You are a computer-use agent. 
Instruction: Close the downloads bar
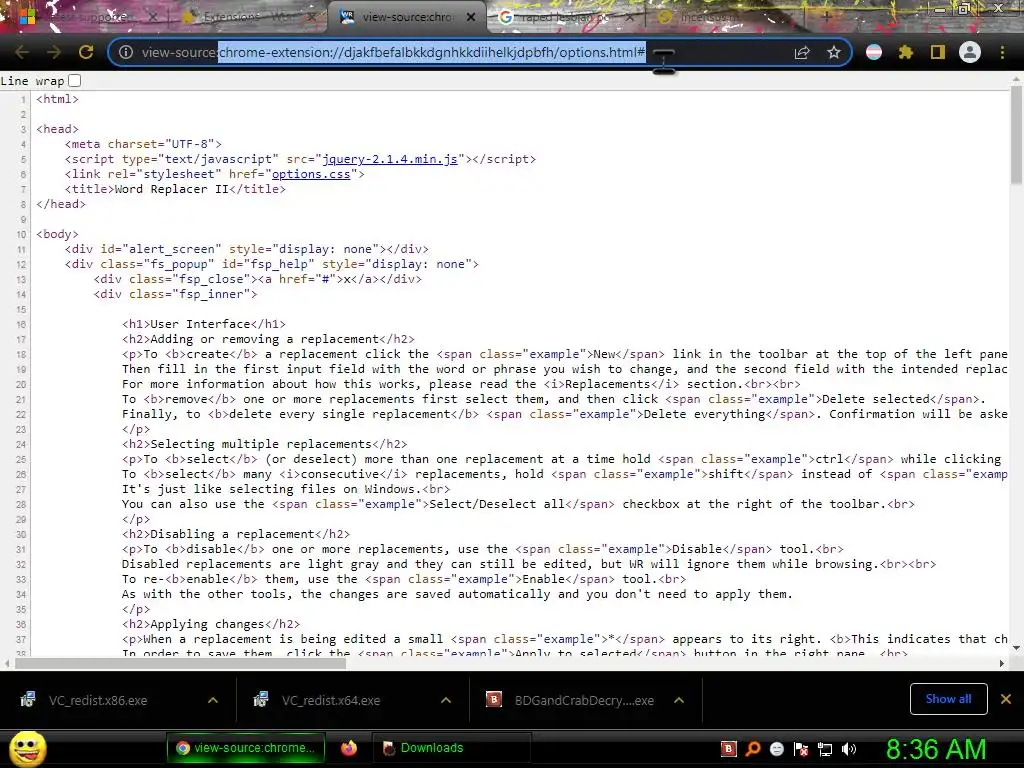point(1006,699)
